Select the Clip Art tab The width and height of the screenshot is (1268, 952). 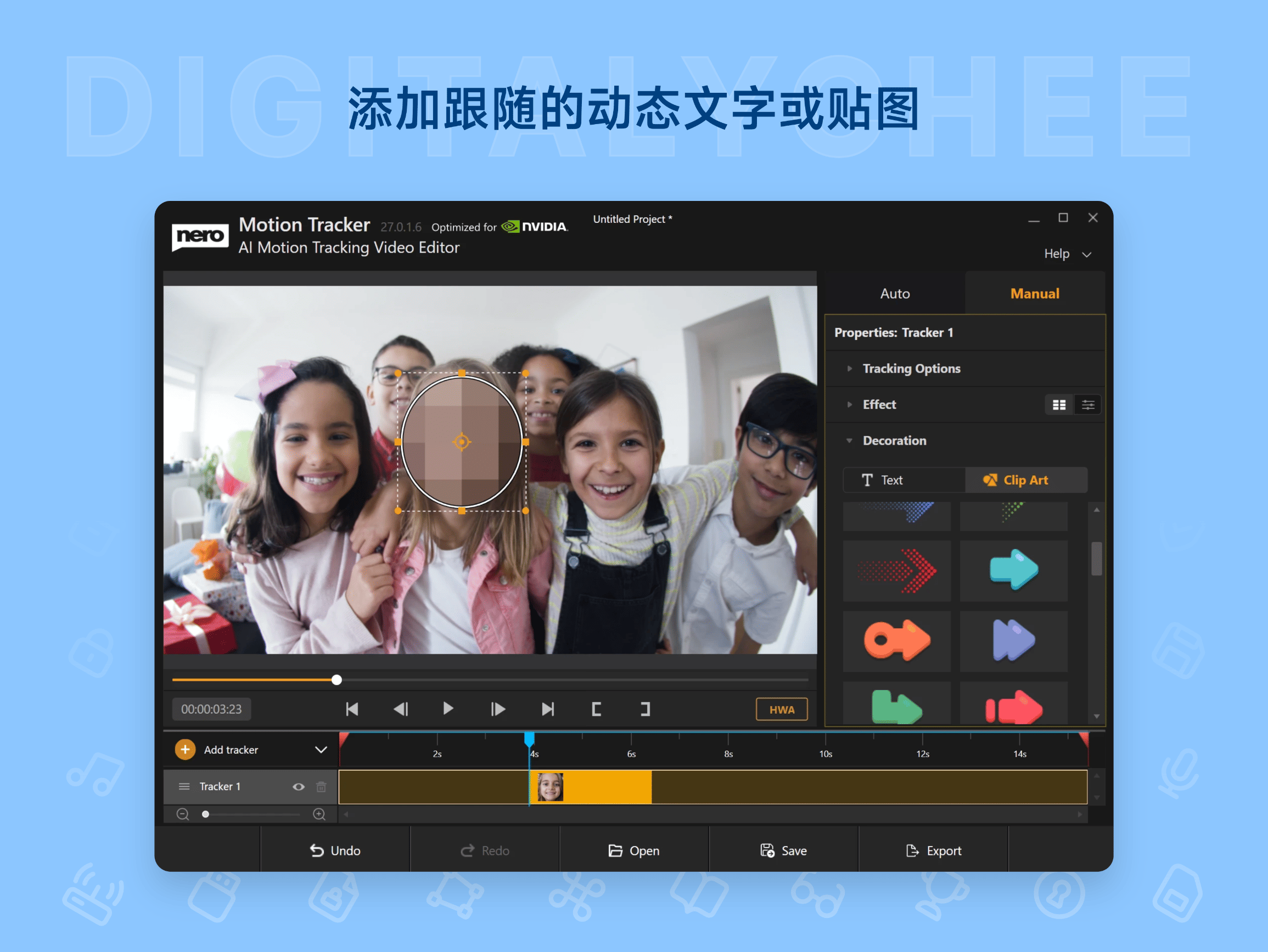pyautogui.click(x=1026, y=480)
